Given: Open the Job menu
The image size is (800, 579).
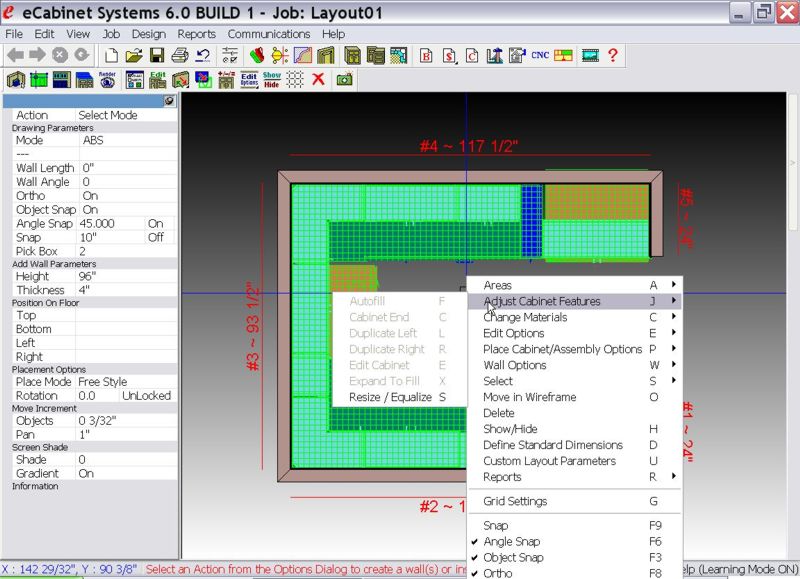Looking at the screenshot, I should pos(111,34).
